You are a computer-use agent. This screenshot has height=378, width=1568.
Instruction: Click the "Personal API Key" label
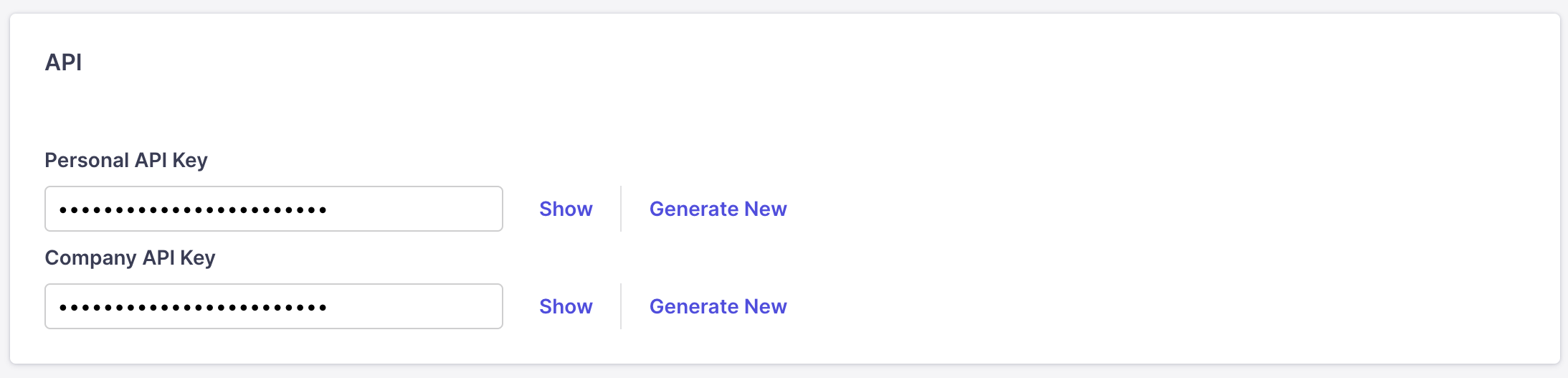[x=126, y=160]
